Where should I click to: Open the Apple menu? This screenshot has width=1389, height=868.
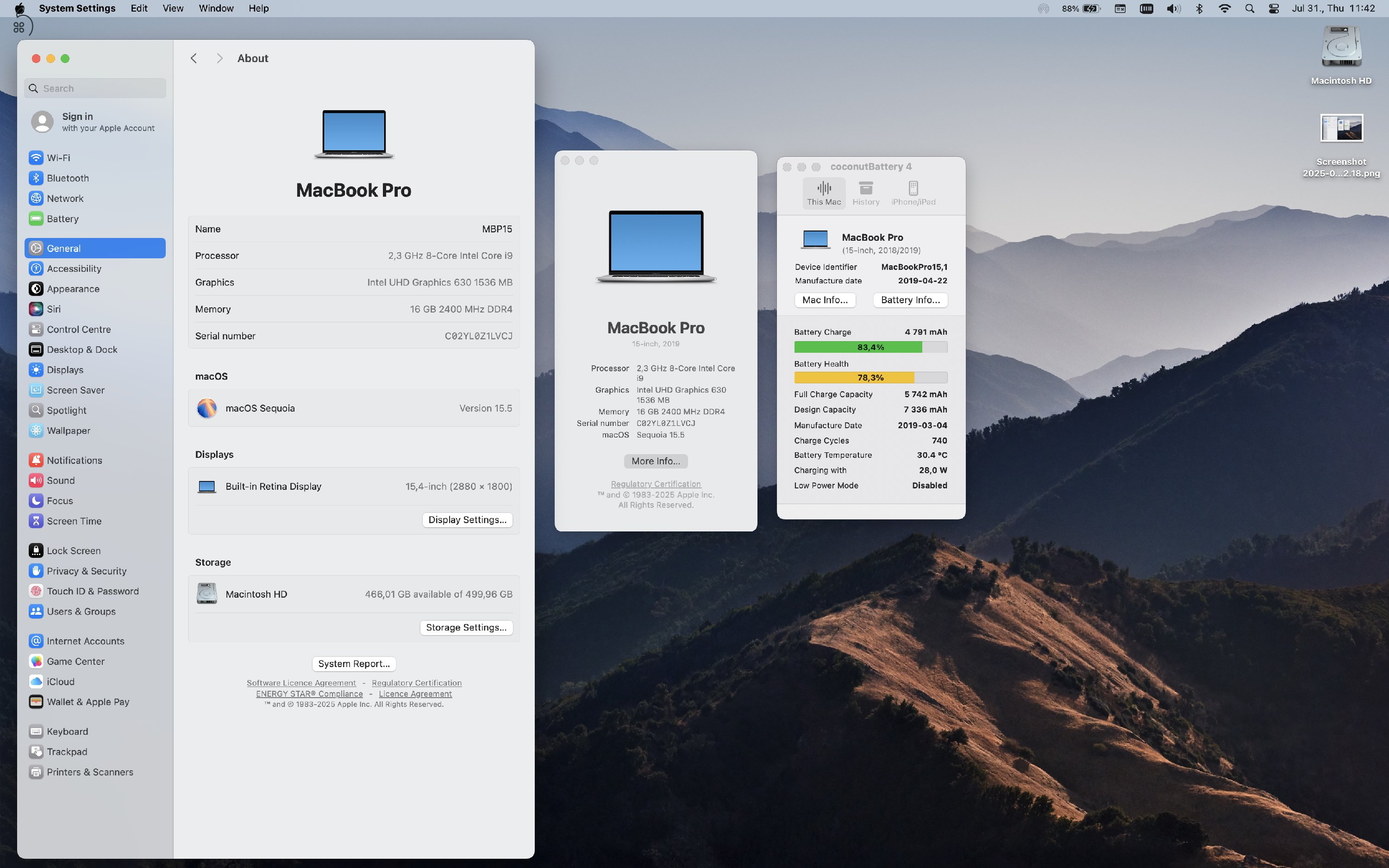coord(19,8)
